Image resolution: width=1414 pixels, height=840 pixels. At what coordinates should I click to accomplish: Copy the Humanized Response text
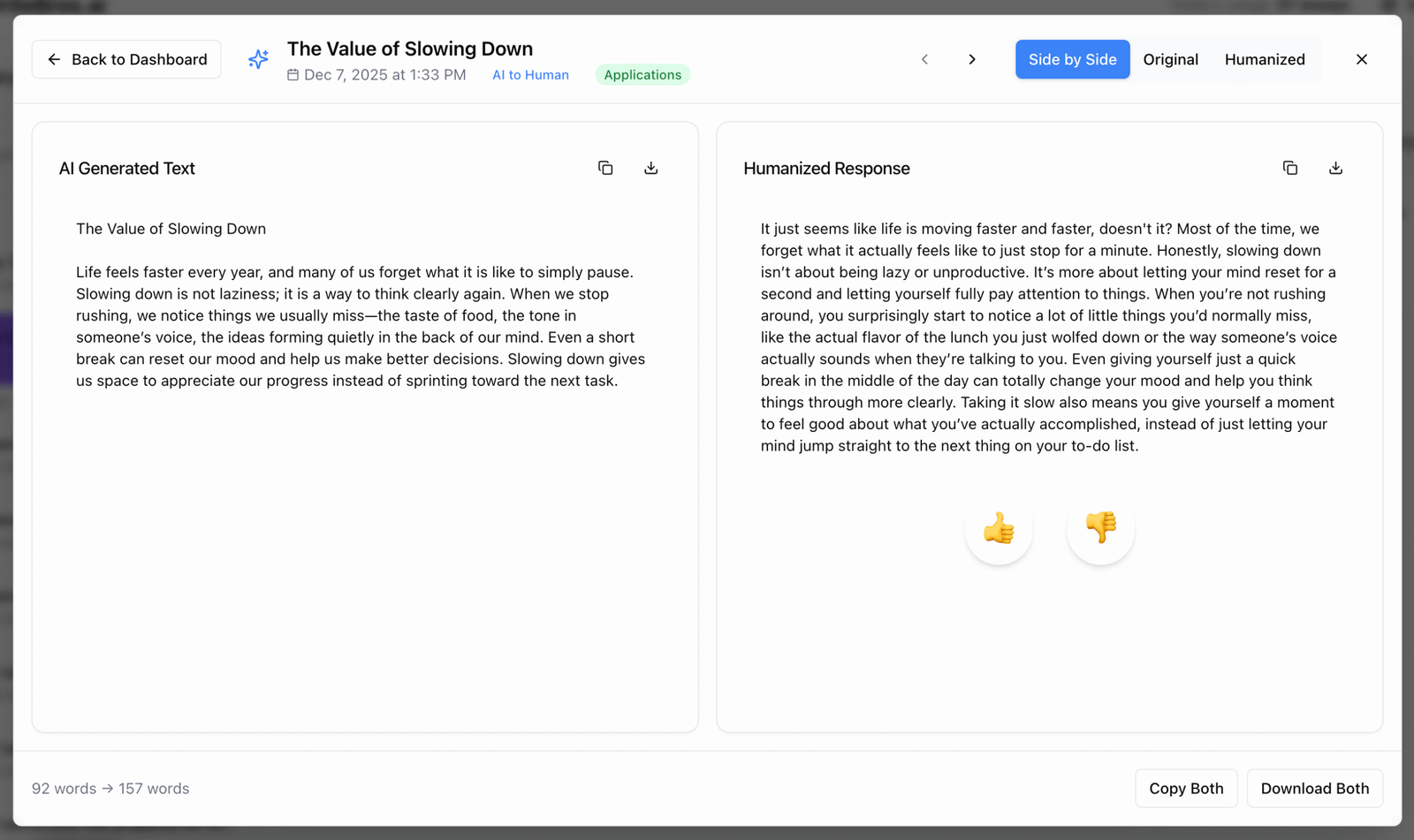pos(1290,168)
